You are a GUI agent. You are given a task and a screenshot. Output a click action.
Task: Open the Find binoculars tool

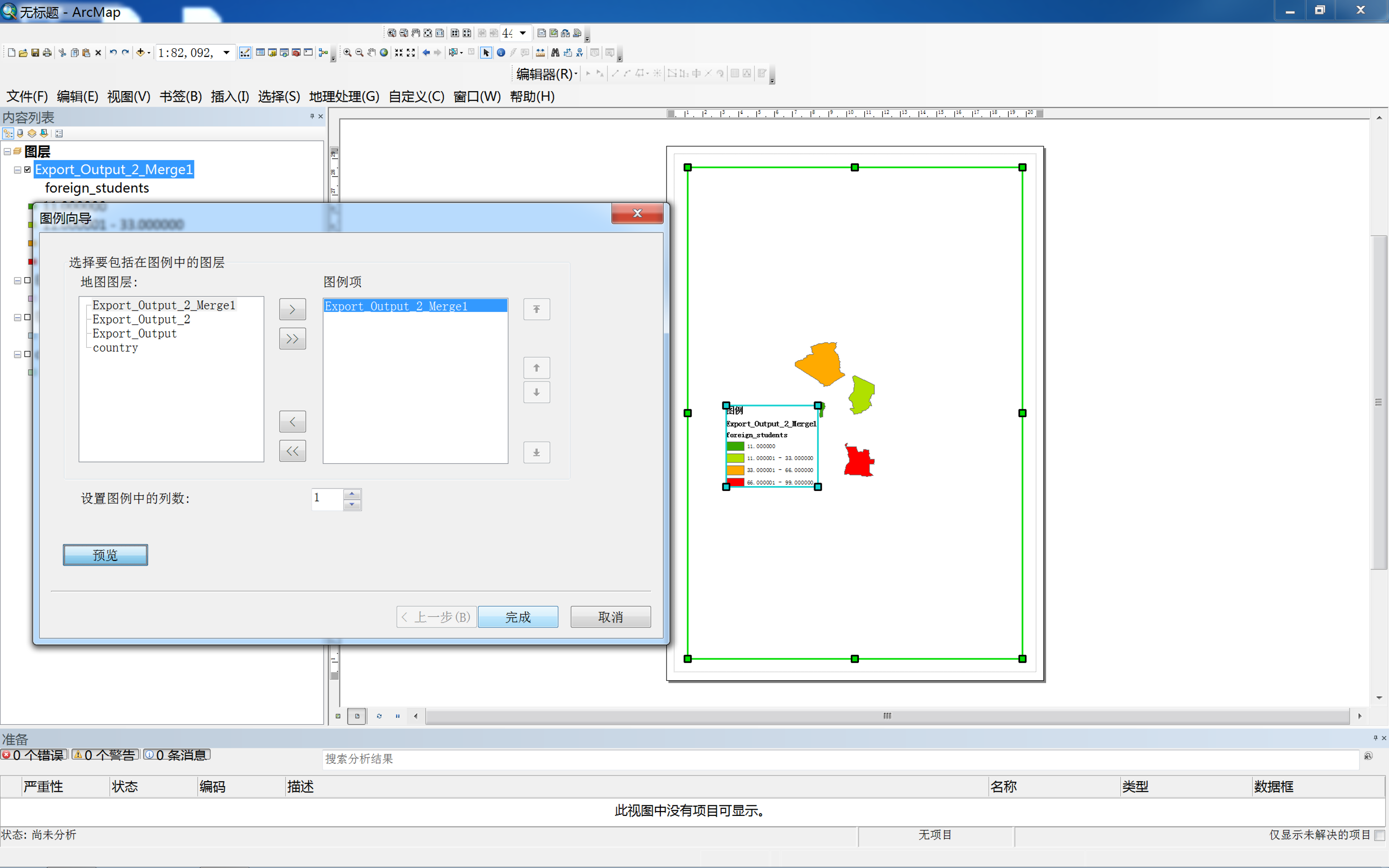[x=555, y=53]
